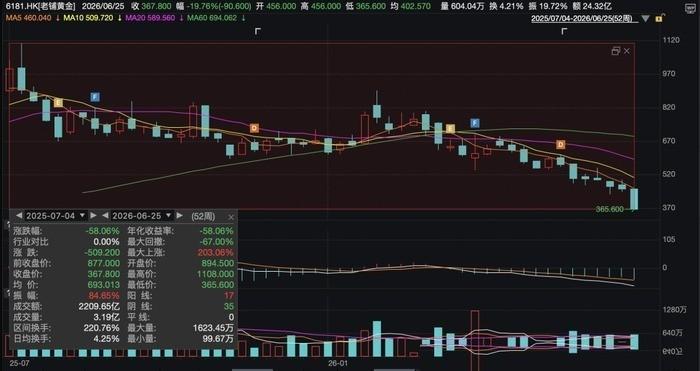Step the start date 2025-07-04 forward
Screen dimensions: 700x371
(x=93, y=216)
